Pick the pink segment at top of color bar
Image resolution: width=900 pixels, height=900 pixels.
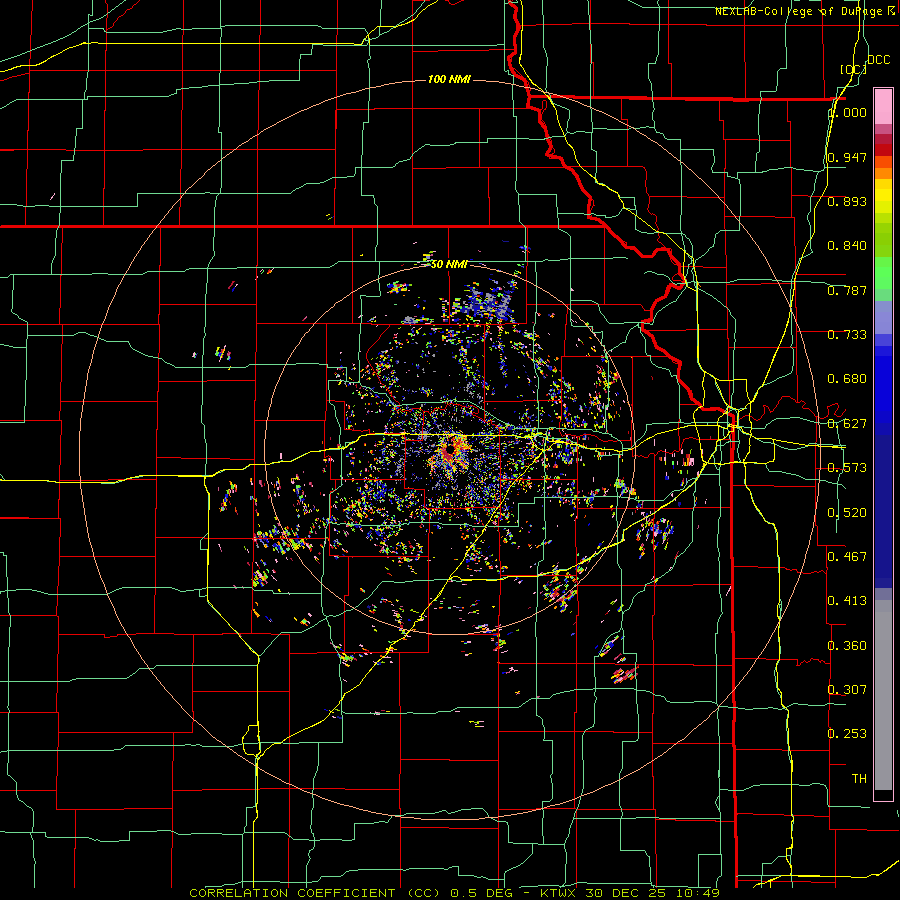(x=883, y=107)
